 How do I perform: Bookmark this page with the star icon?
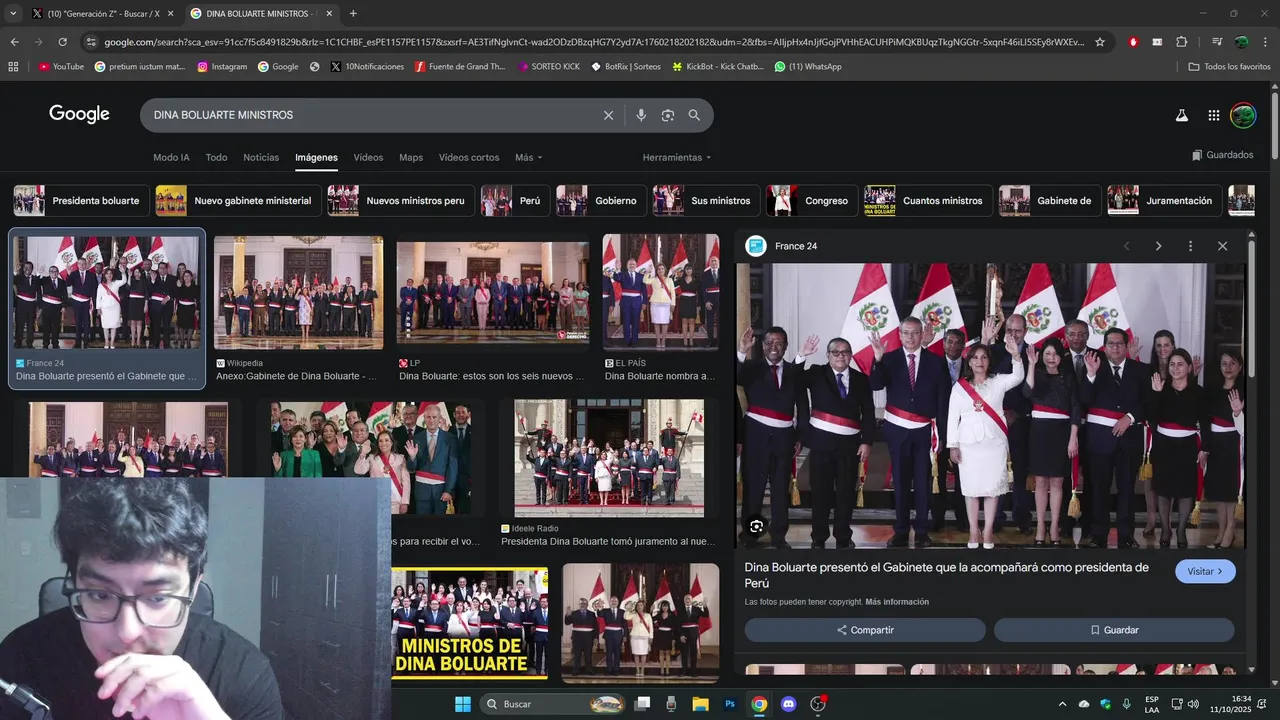tap(1100, 42)
